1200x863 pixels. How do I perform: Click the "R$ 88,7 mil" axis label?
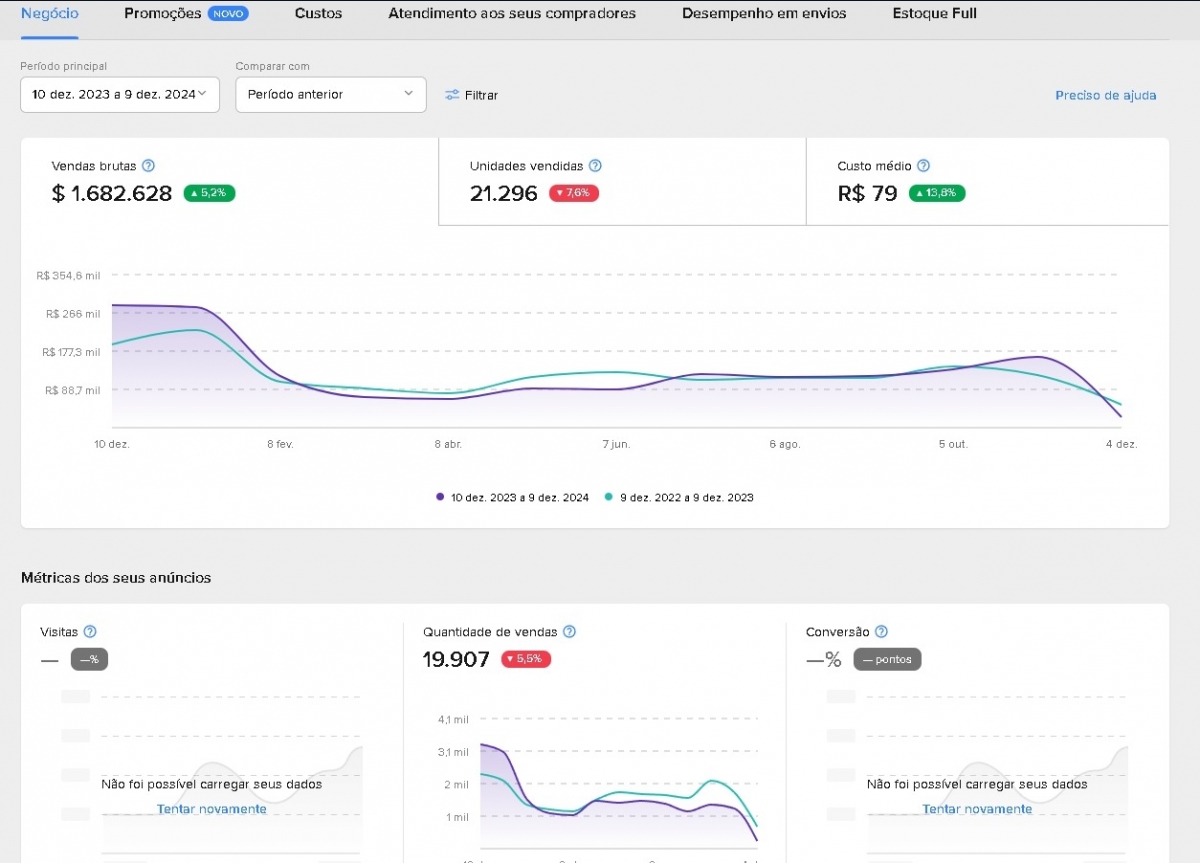pos(73,390)
